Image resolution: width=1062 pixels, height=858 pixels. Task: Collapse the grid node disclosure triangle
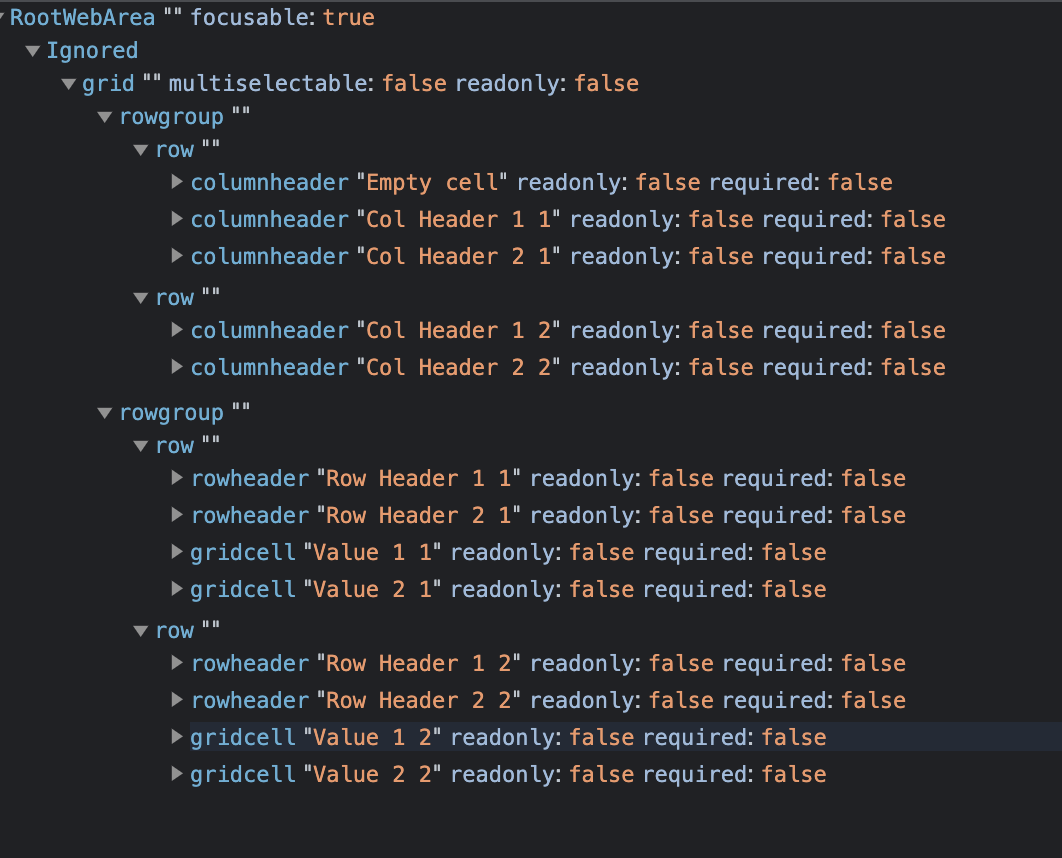pos(69,83)
